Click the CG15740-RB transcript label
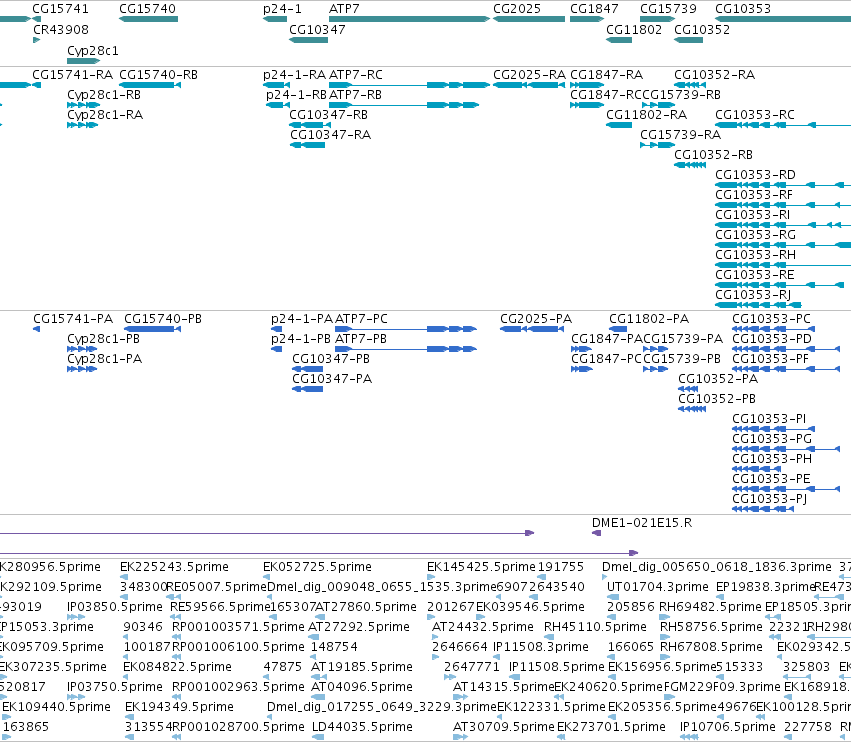 tap(158, 74)
